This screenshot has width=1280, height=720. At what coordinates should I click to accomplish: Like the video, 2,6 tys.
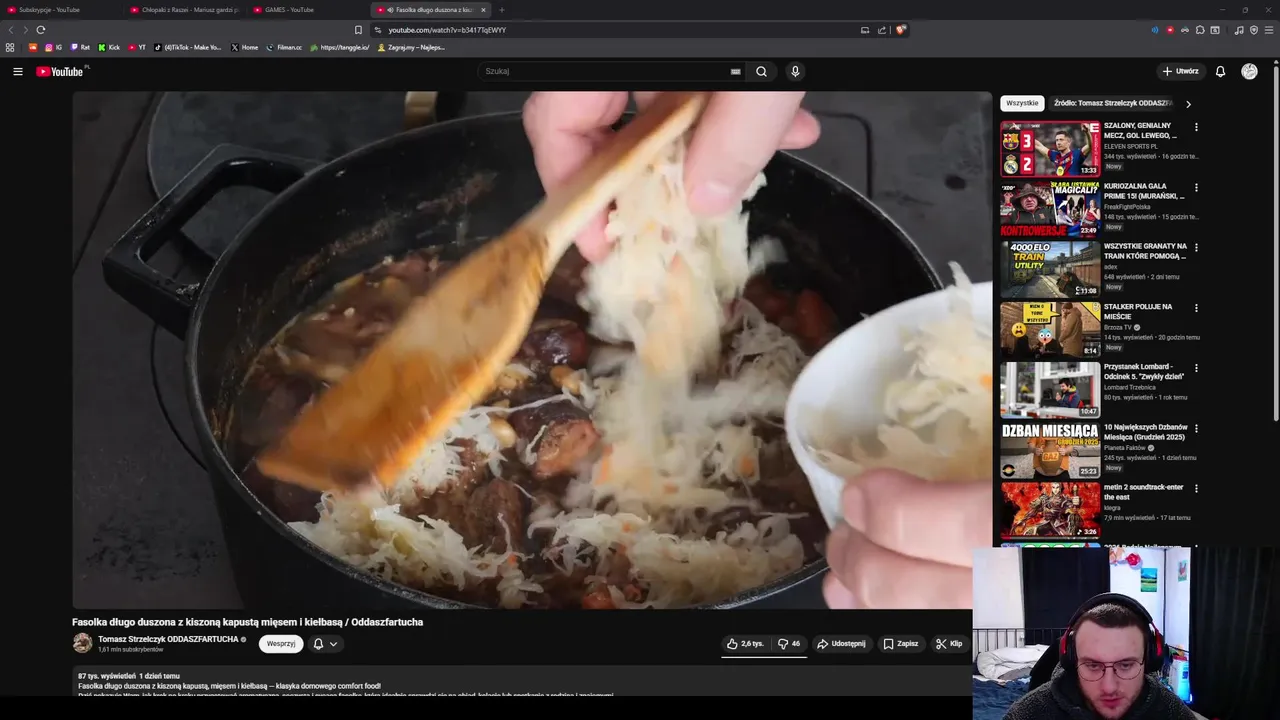coord(746,644)
